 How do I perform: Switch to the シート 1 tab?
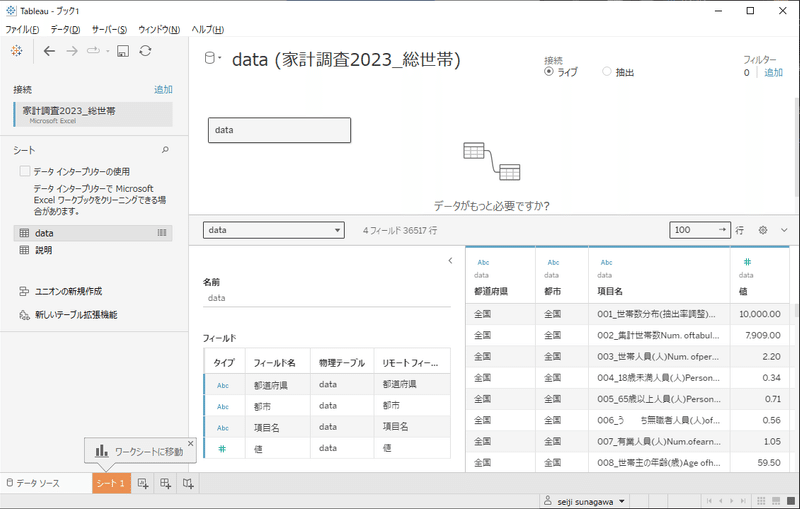tap(111, 483)
